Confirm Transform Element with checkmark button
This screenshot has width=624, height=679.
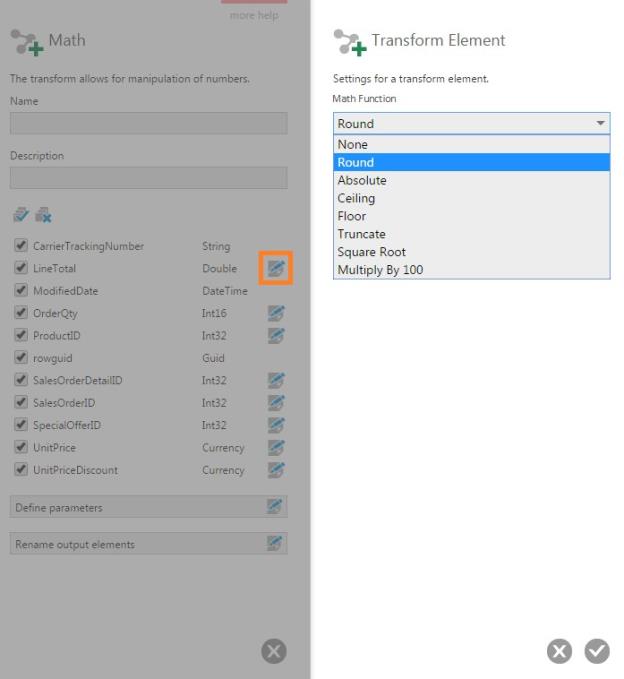tap(597, 651)
